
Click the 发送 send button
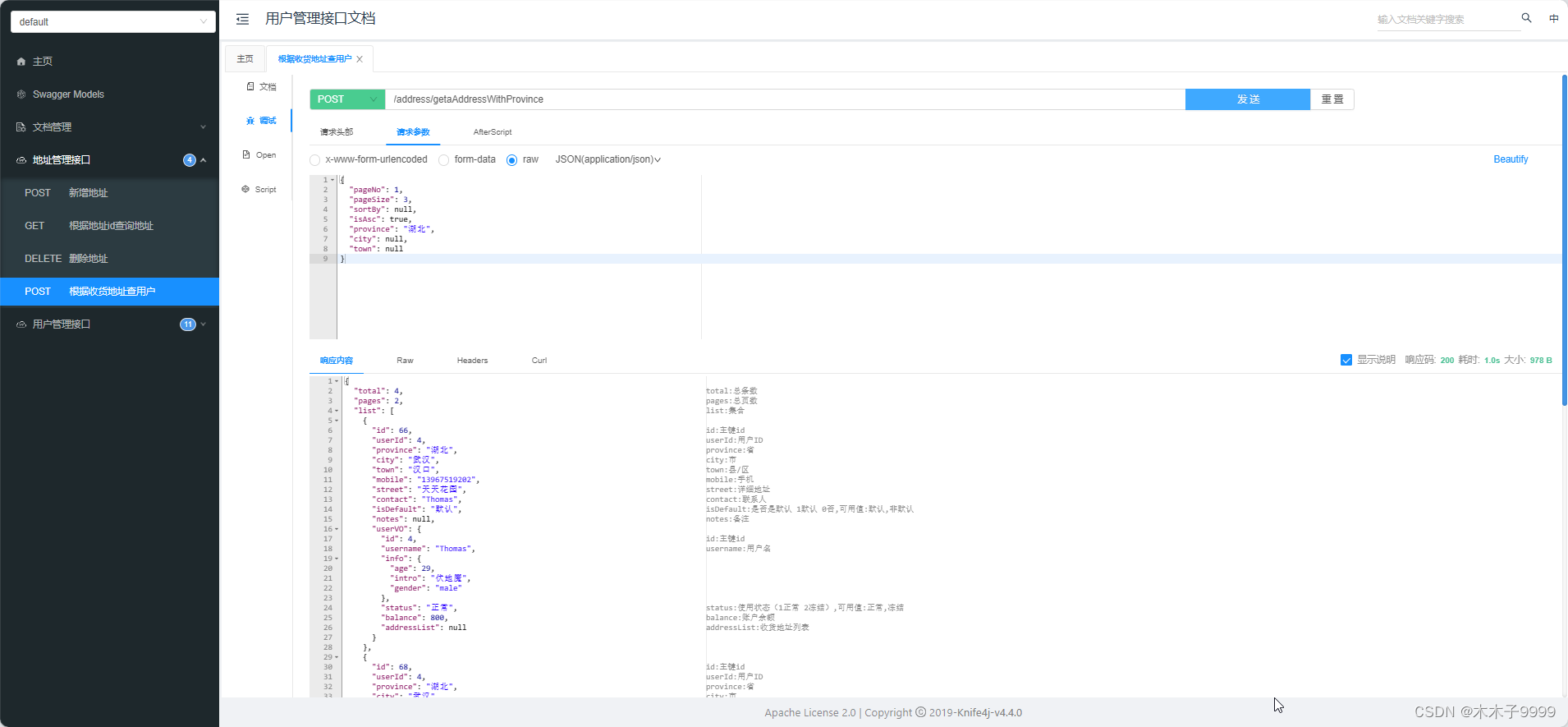tap(1248, 99)
